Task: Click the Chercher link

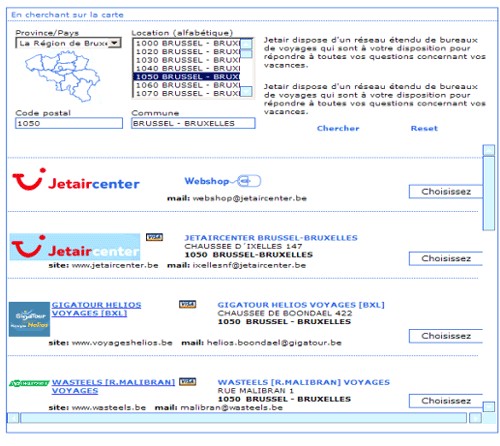Action: 338,128
